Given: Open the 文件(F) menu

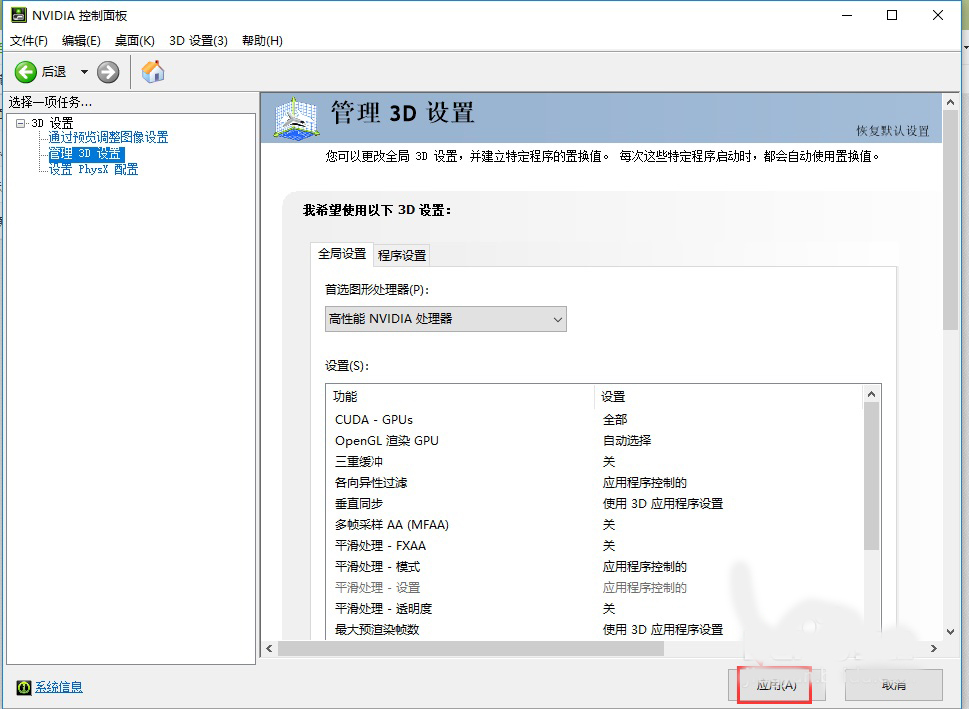Looking at the screenshot, I should (28, 41).
